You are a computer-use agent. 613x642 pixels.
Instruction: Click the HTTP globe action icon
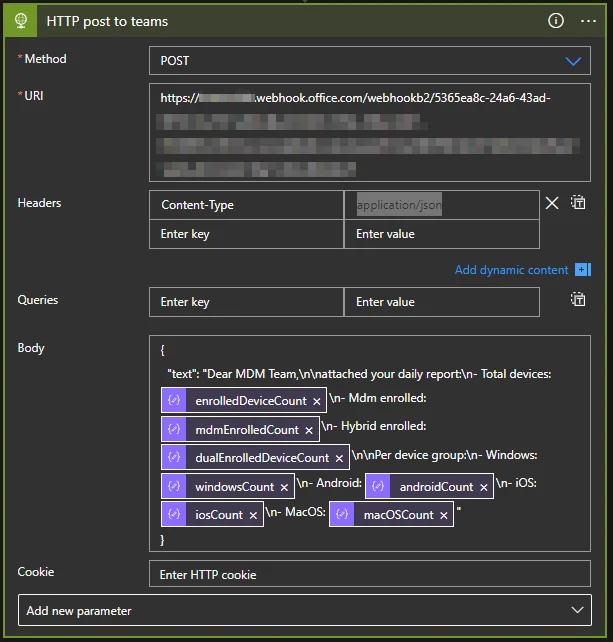tap(21, 21)
